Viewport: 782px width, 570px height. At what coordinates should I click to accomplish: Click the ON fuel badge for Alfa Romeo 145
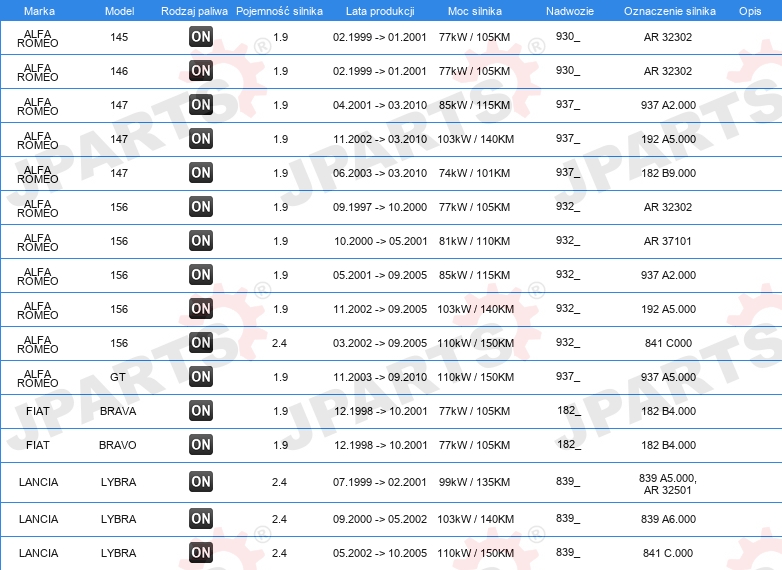[x=201, y=37]
